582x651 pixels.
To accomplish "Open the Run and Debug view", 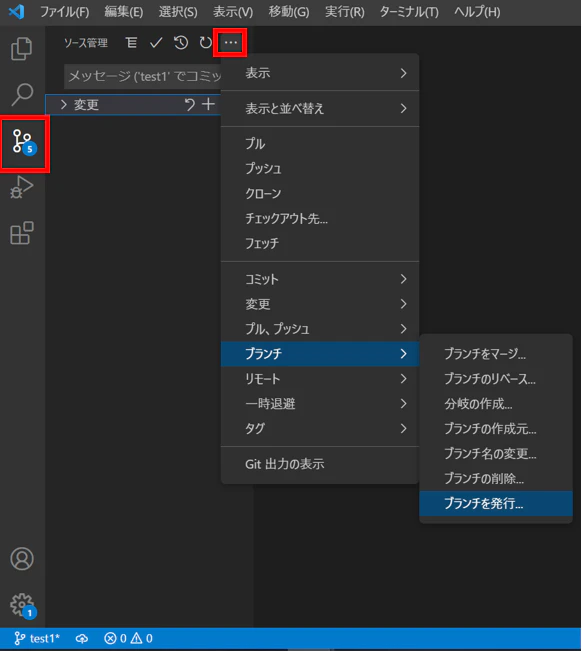I will tap(22, 187).
